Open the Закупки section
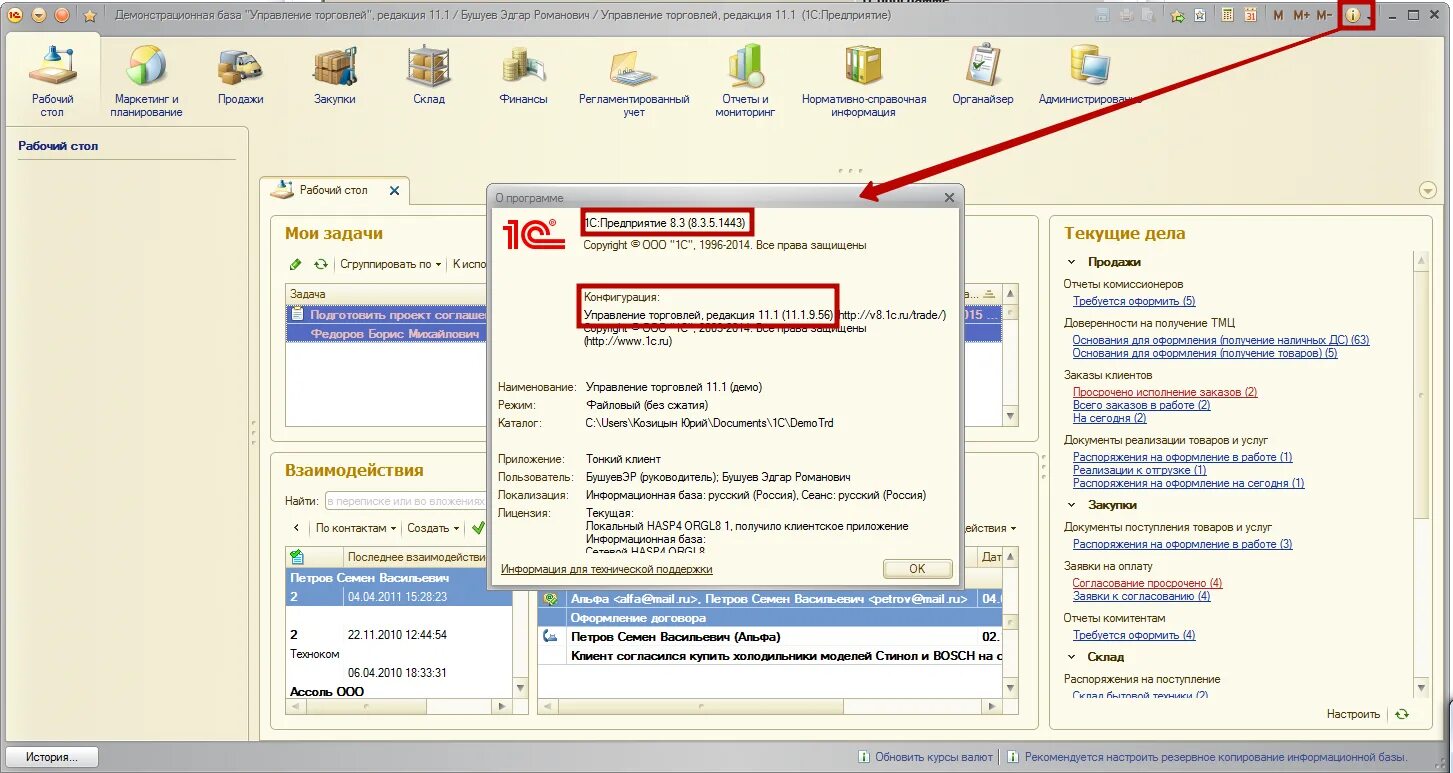Screen dimensions: 1453x773 pos(335,75)
